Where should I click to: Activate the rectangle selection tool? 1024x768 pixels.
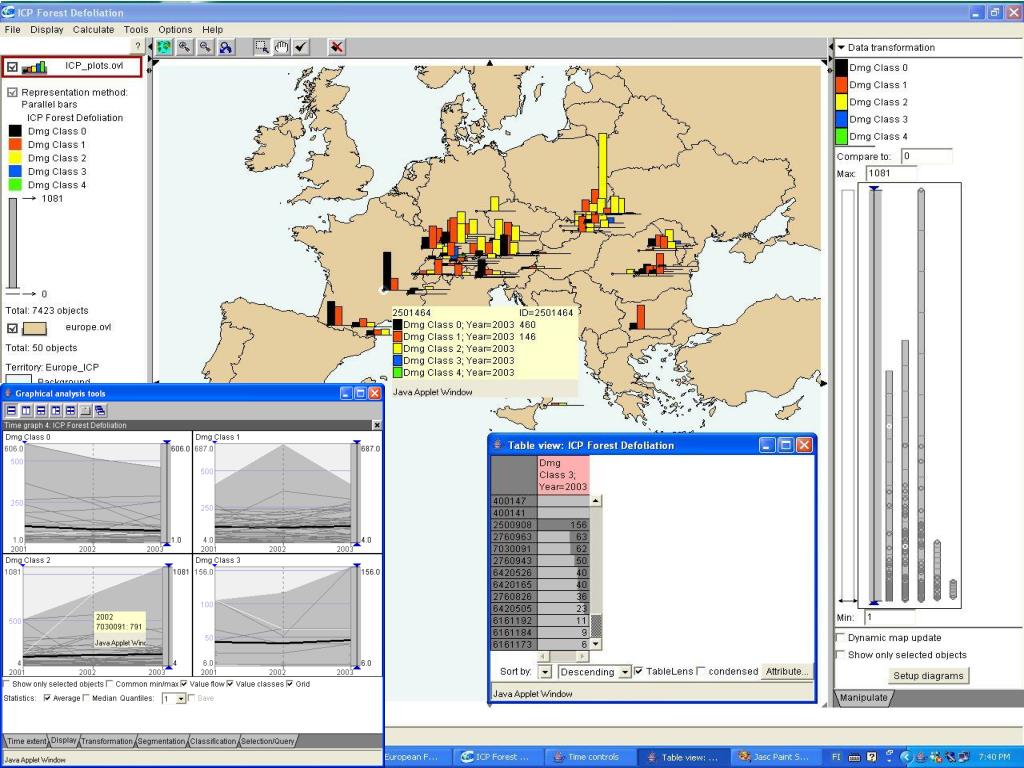(x=261, y=47)
